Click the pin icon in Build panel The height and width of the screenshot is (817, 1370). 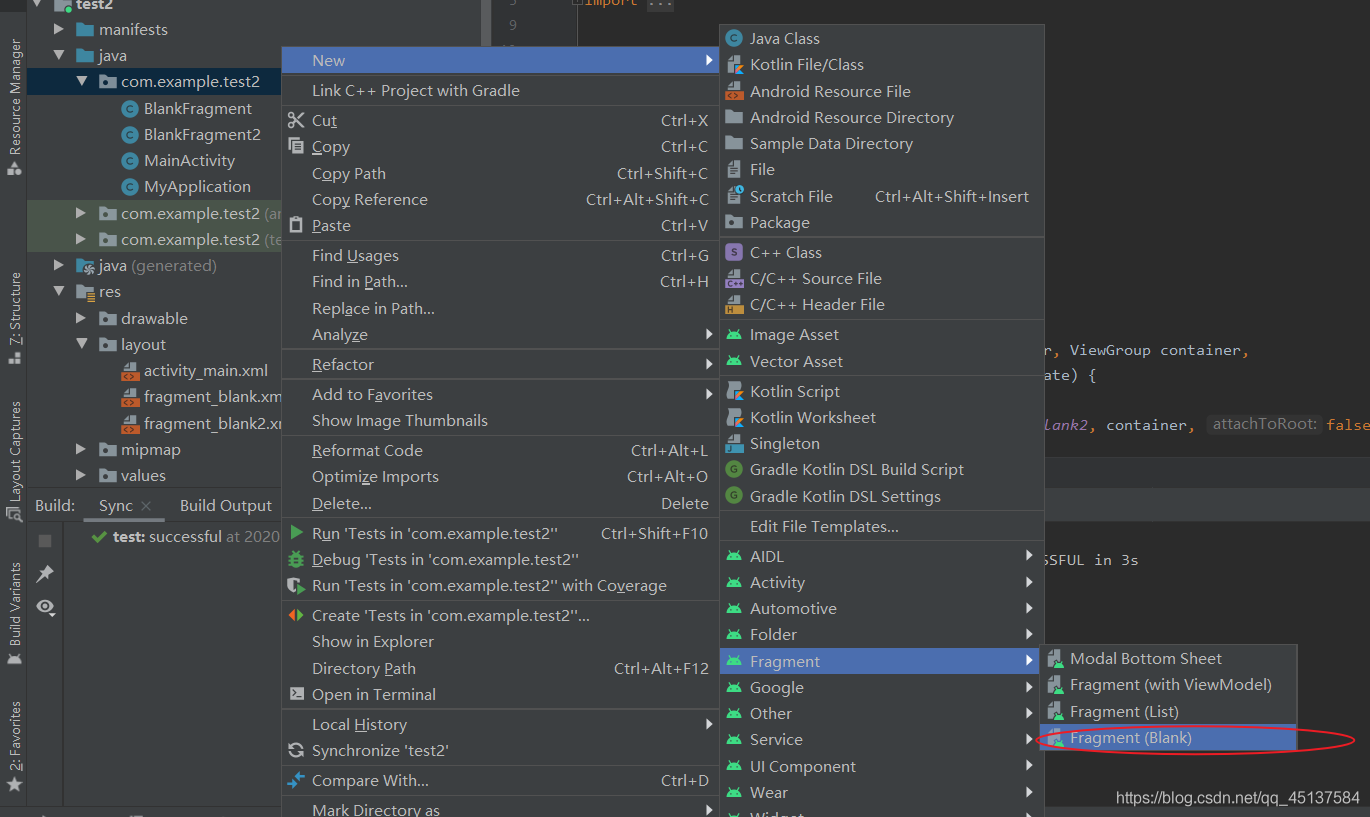tap(45, 574)
